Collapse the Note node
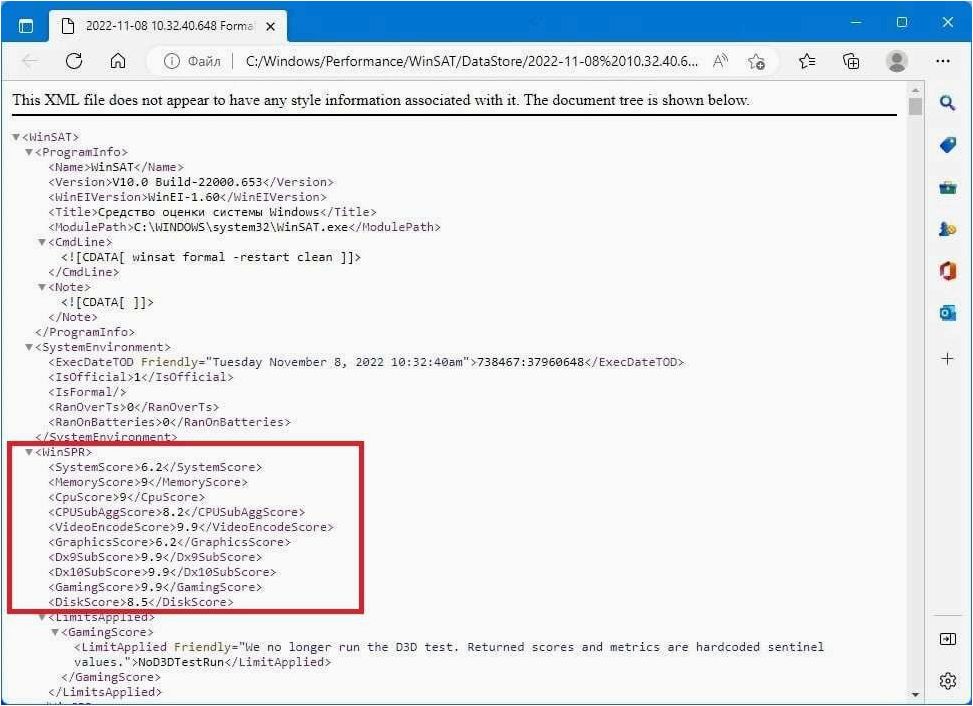This screenshot has width=973, height=706. pyautogui.click(x=42, y=287)
